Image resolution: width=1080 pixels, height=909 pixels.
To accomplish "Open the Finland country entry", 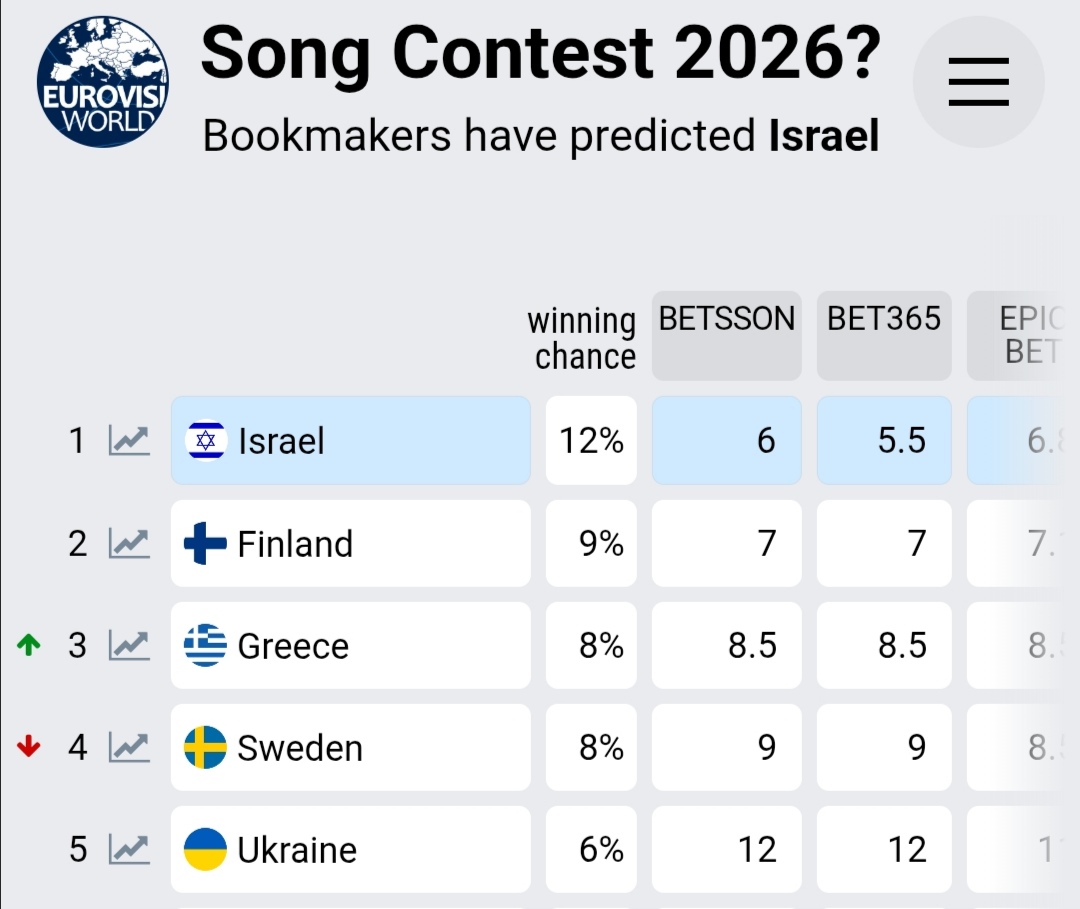I will (350, 543).
